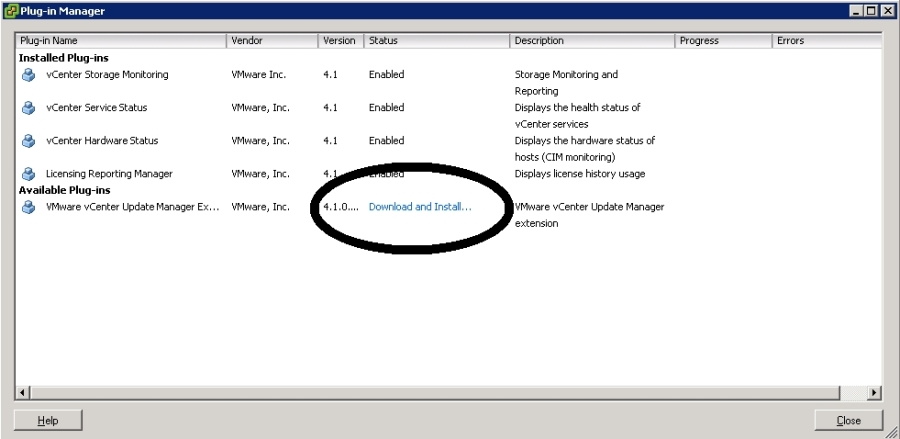Click the horizontal scrollbar left arrow

22,393
